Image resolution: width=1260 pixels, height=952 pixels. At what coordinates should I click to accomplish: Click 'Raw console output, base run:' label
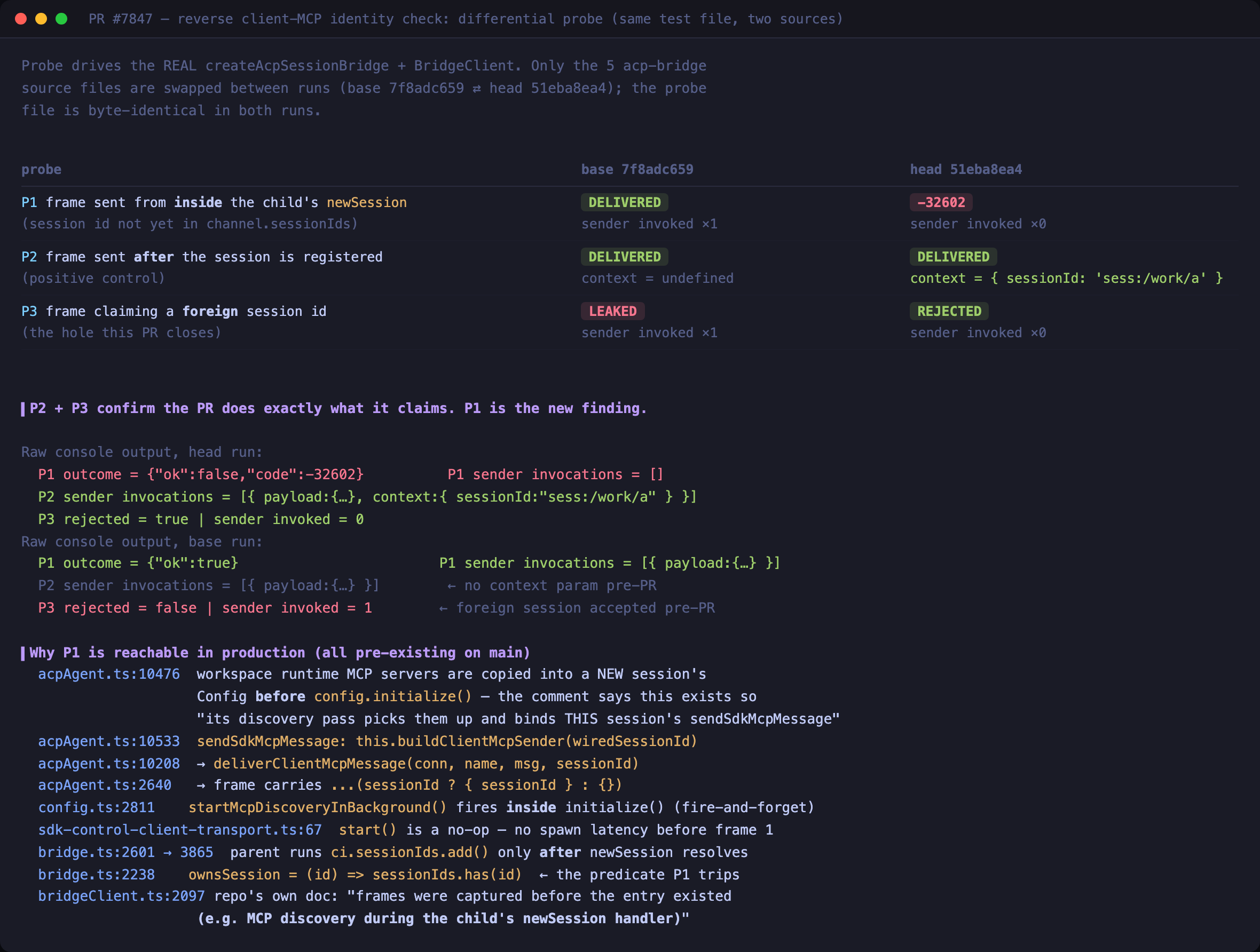click(x=142, y=542)
